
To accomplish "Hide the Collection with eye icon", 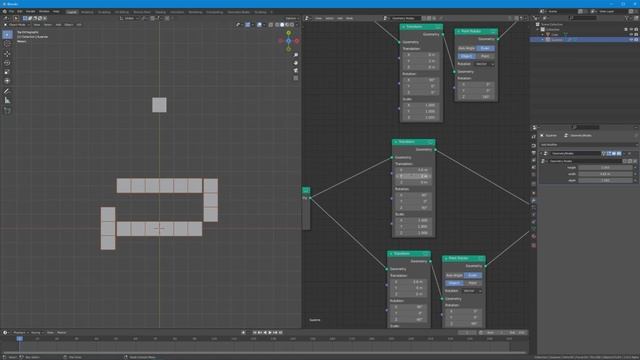I will (x=631, y=29).
